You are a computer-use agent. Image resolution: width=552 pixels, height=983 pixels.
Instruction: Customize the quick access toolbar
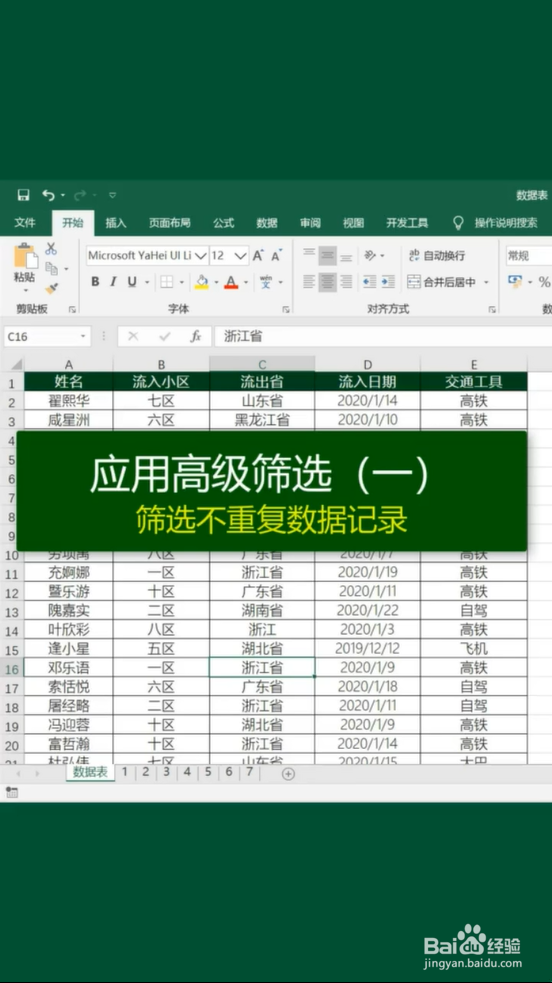click(112, 196)
